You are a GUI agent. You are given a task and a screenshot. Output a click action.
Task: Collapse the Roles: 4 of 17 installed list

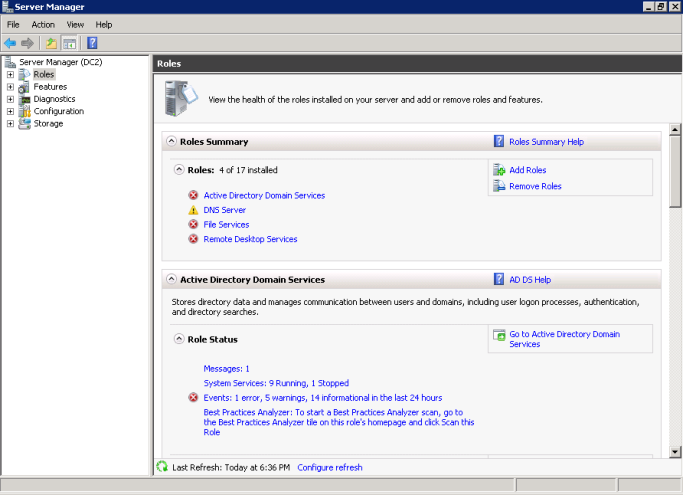pyautogui.click(x=179, y=170)
